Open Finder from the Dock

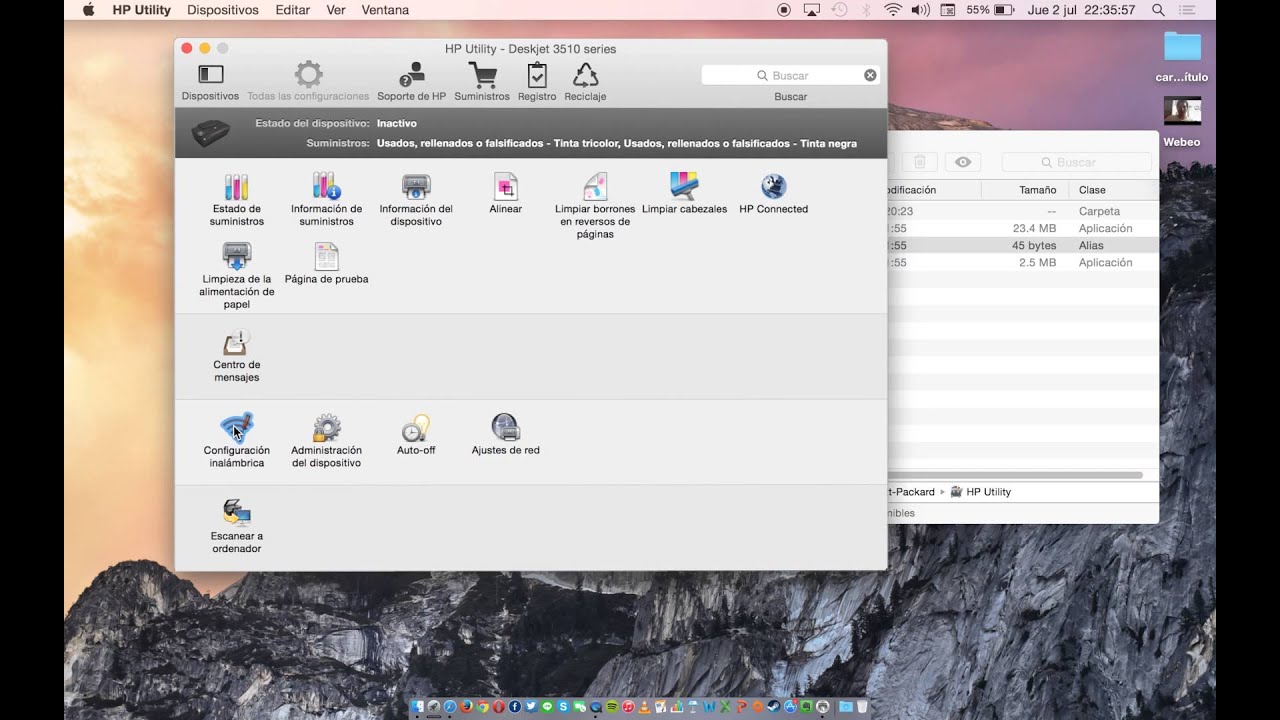tap(417, 707)
